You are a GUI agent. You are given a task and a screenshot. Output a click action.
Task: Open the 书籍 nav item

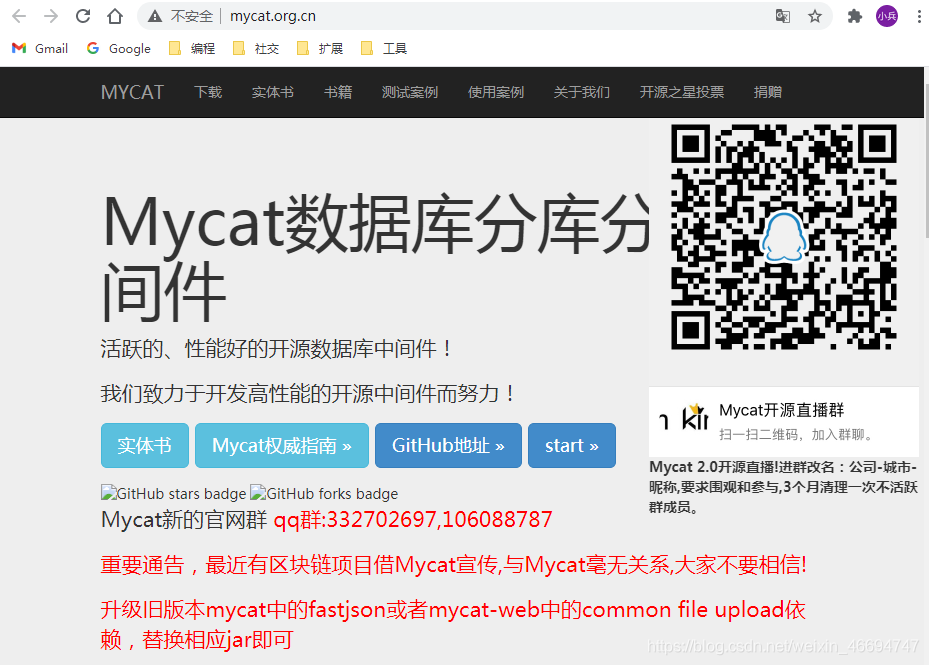338,92
